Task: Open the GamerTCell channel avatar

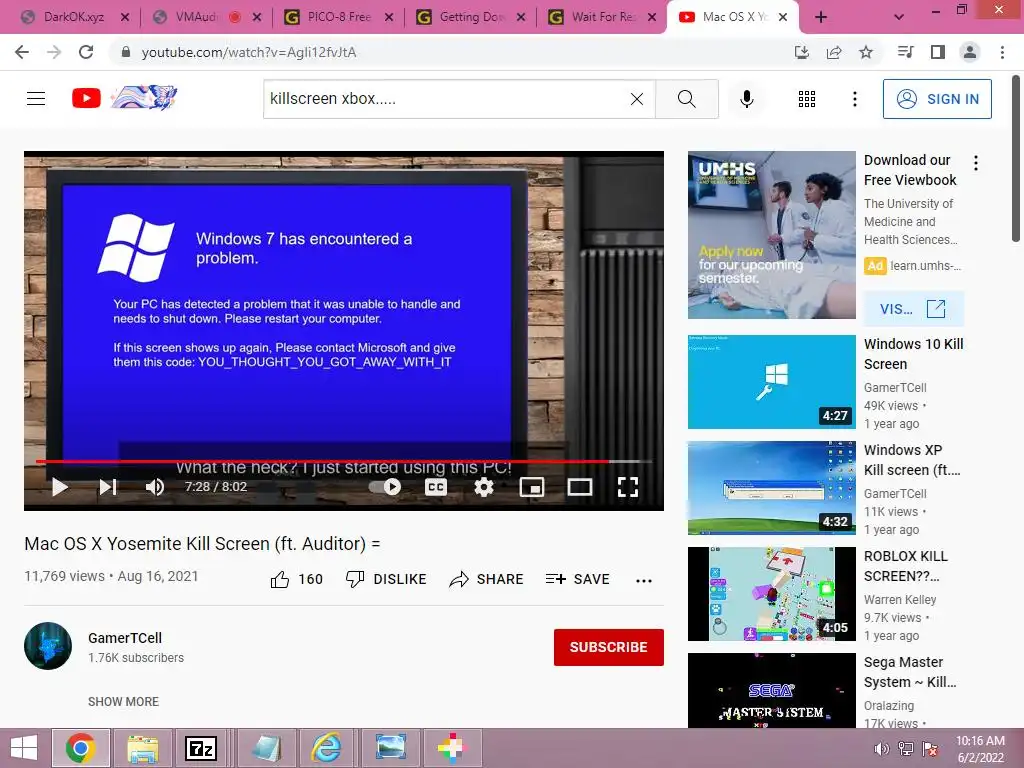Action: click(x=48, y=646)
